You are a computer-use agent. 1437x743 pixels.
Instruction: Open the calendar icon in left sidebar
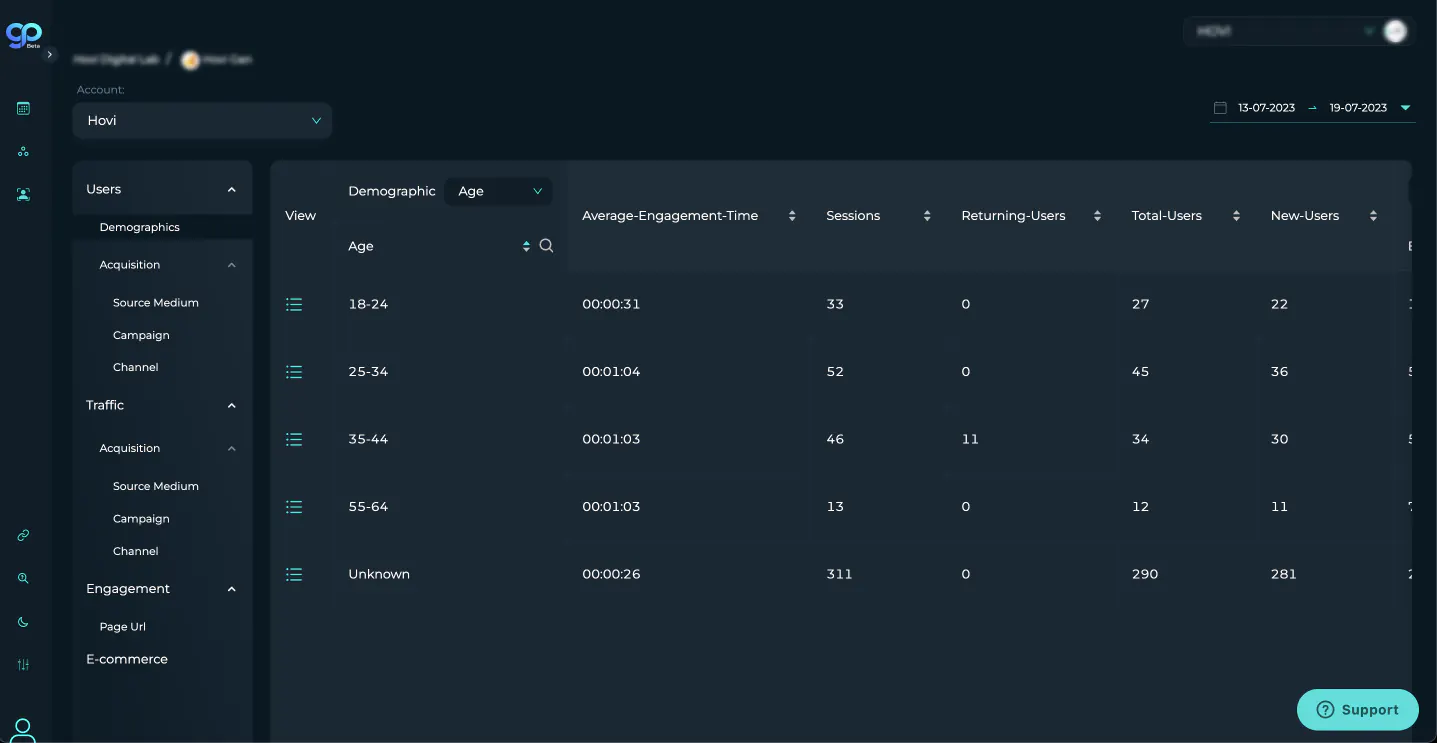[23, 108]
